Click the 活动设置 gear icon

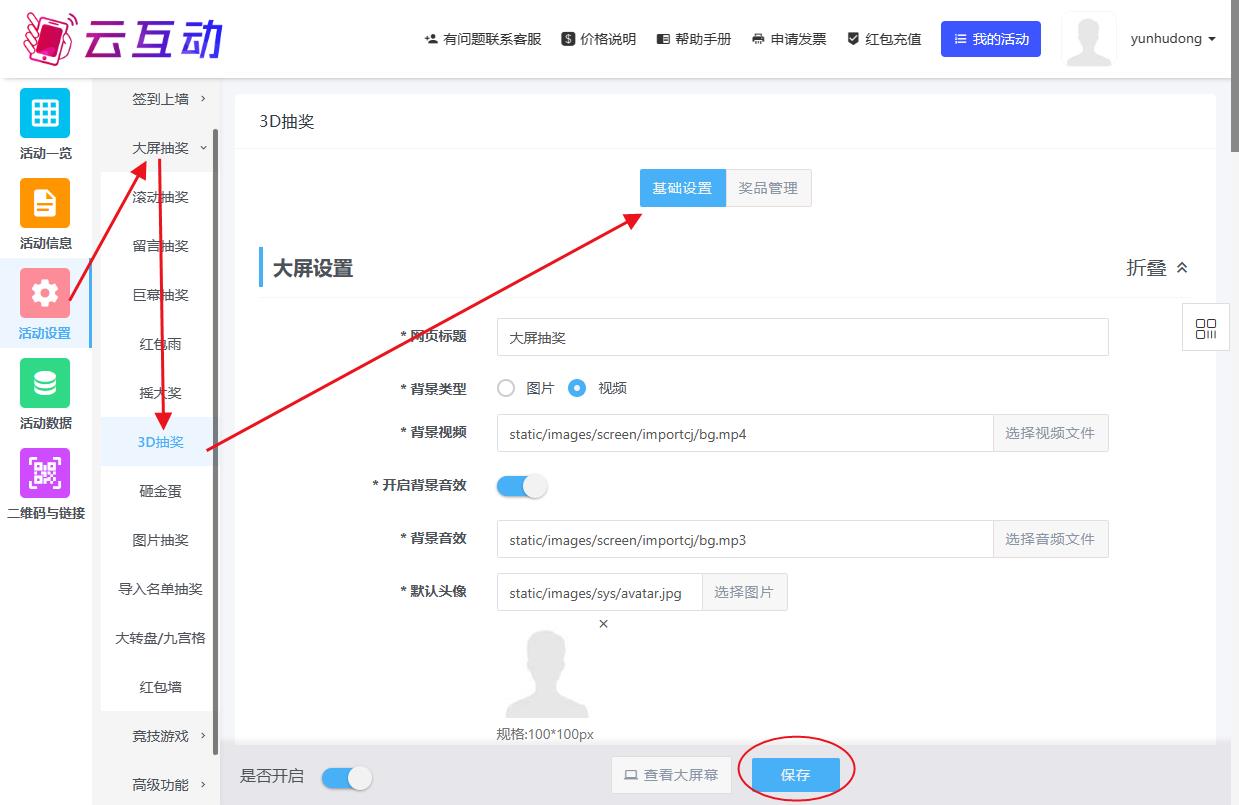pyautogui.click(x=45, y=293)
